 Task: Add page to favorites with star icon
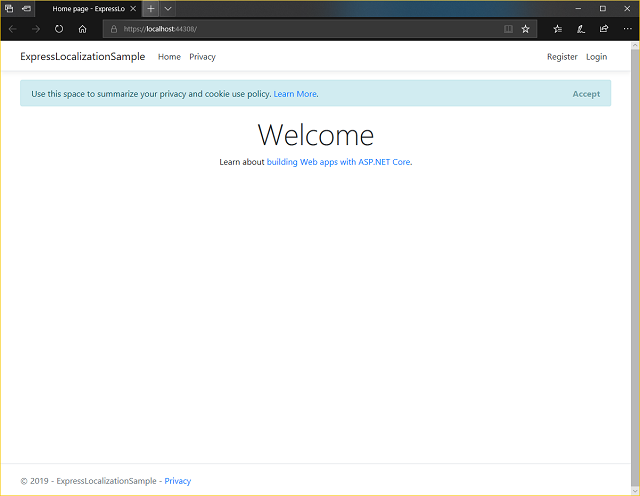coord(525,29)
